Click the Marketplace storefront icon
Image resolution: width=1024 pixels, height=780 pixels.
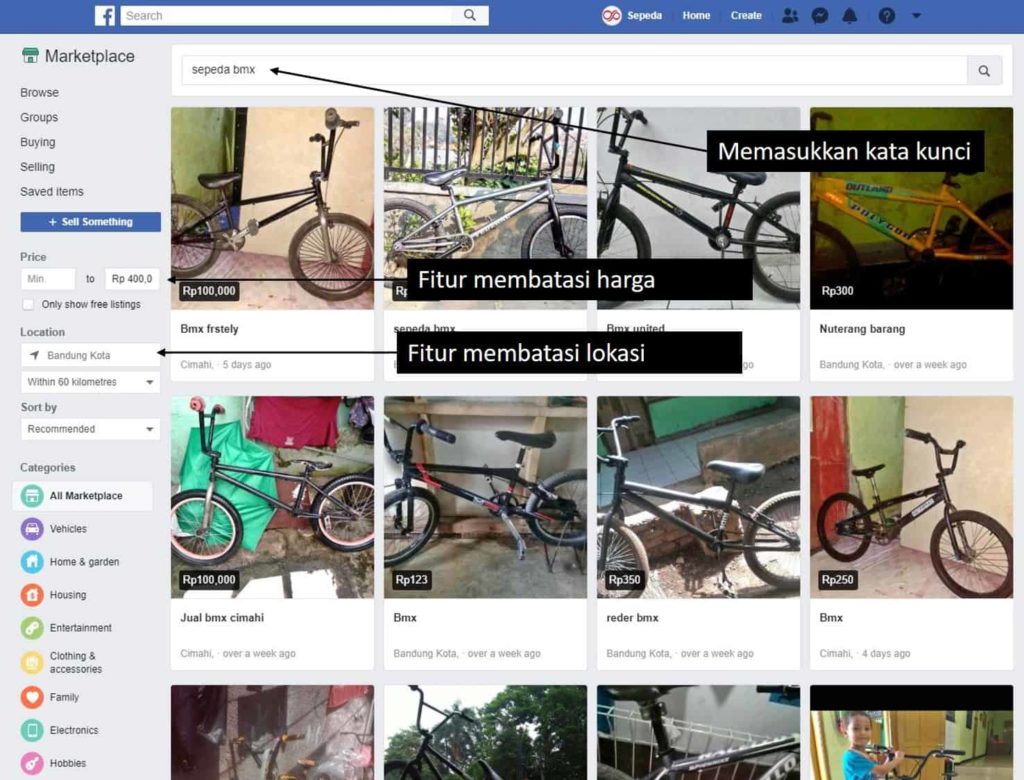[30, 56]
